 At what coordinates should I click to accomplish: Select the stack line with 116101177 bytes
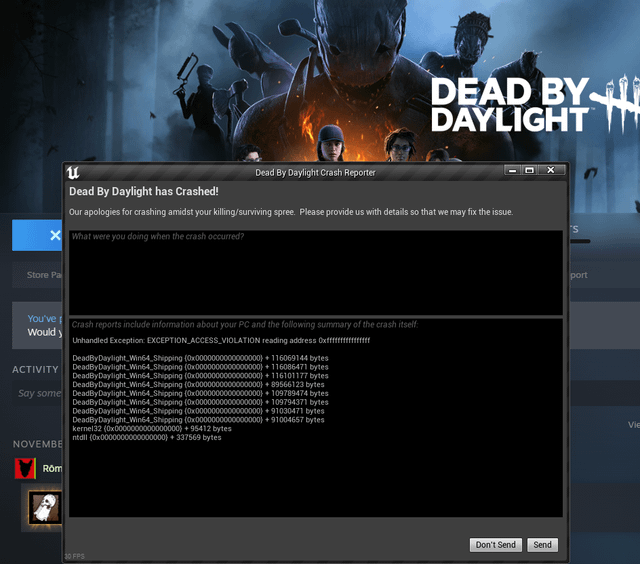point(200,375)
